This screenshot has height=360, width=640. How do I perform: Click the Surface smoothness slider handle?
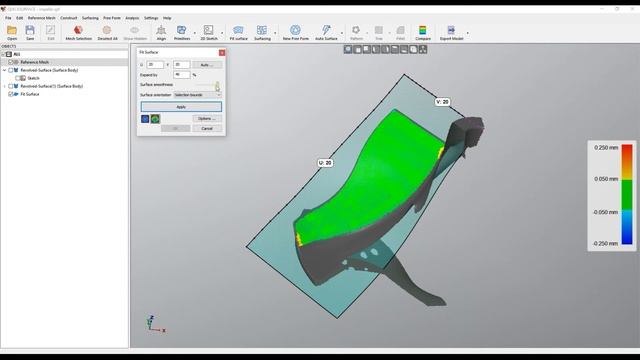tap(217, 85)
